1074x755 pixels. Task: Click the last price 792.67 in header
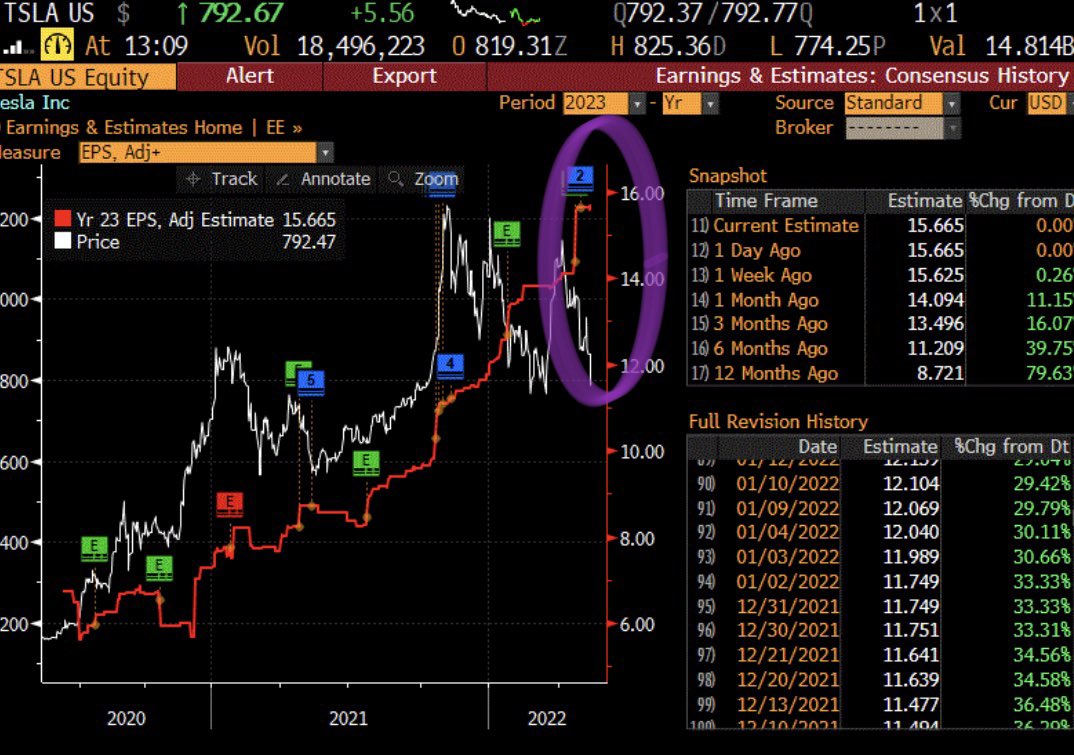240,13
